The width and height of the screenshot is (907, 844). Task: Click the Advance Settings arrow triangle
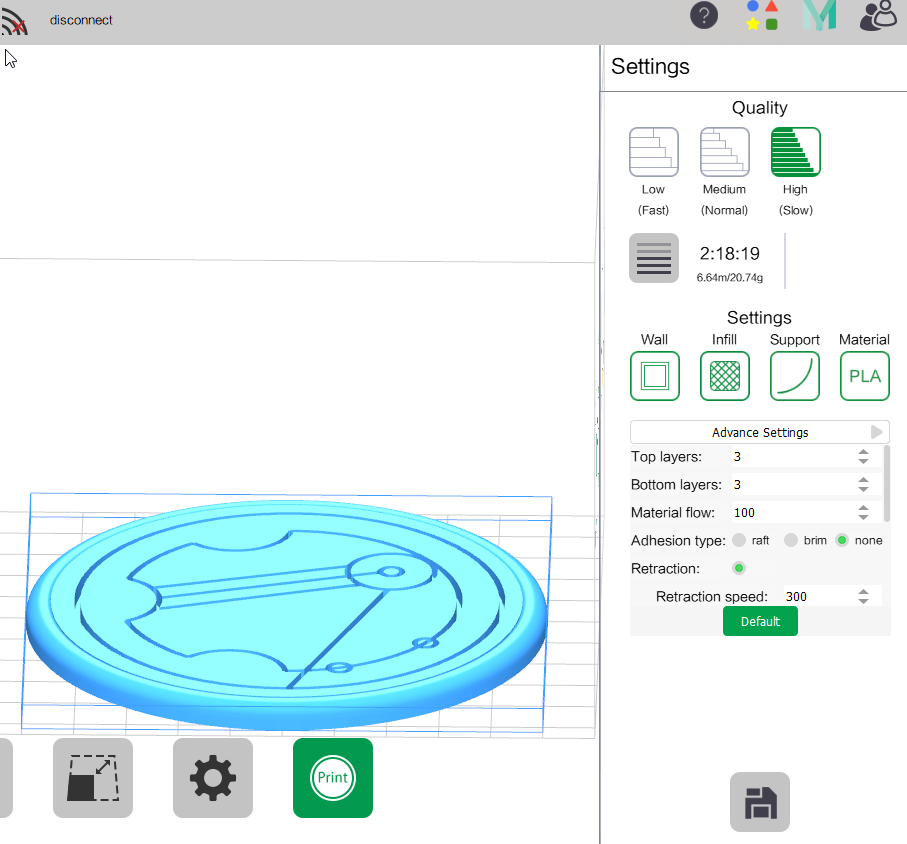[876, 432]
